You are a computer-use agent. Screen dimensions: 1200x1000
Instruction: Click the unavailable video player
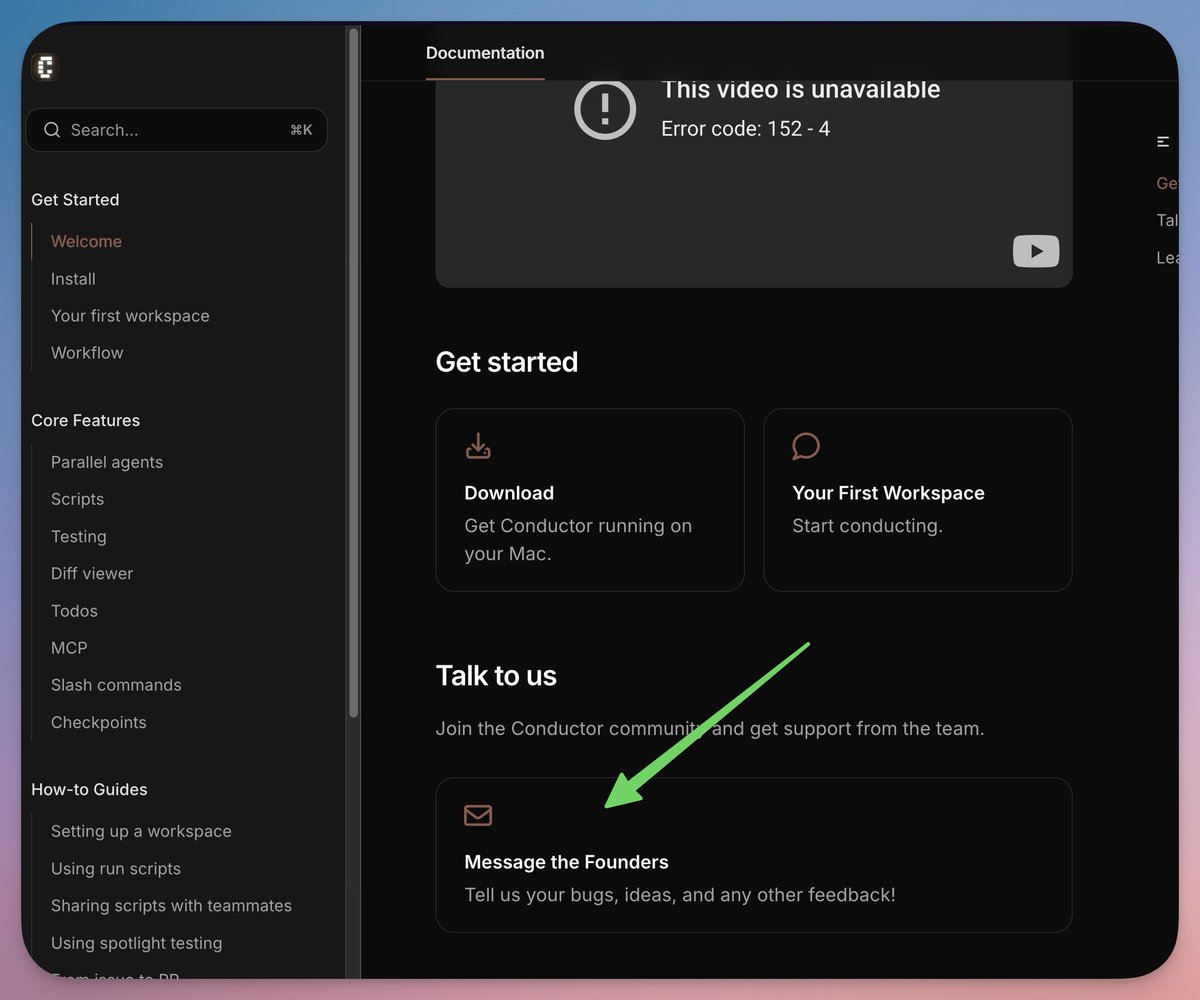point(754,184)
